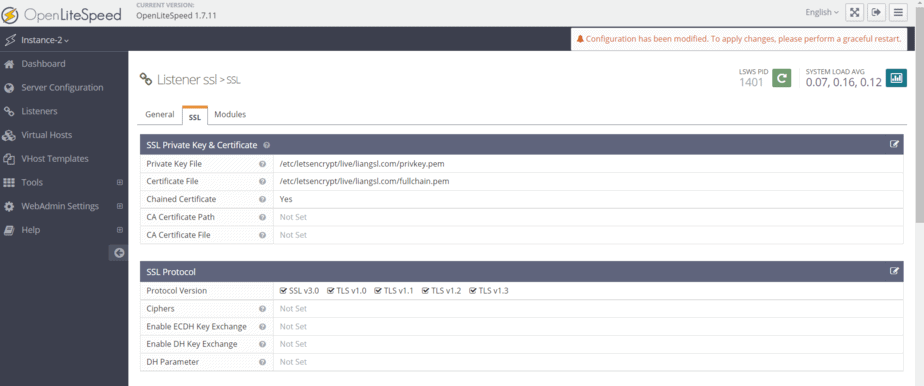Viewport: 924px width, 386px height.
Task: Click the bell icon in notification
Action: coord(580,39)
